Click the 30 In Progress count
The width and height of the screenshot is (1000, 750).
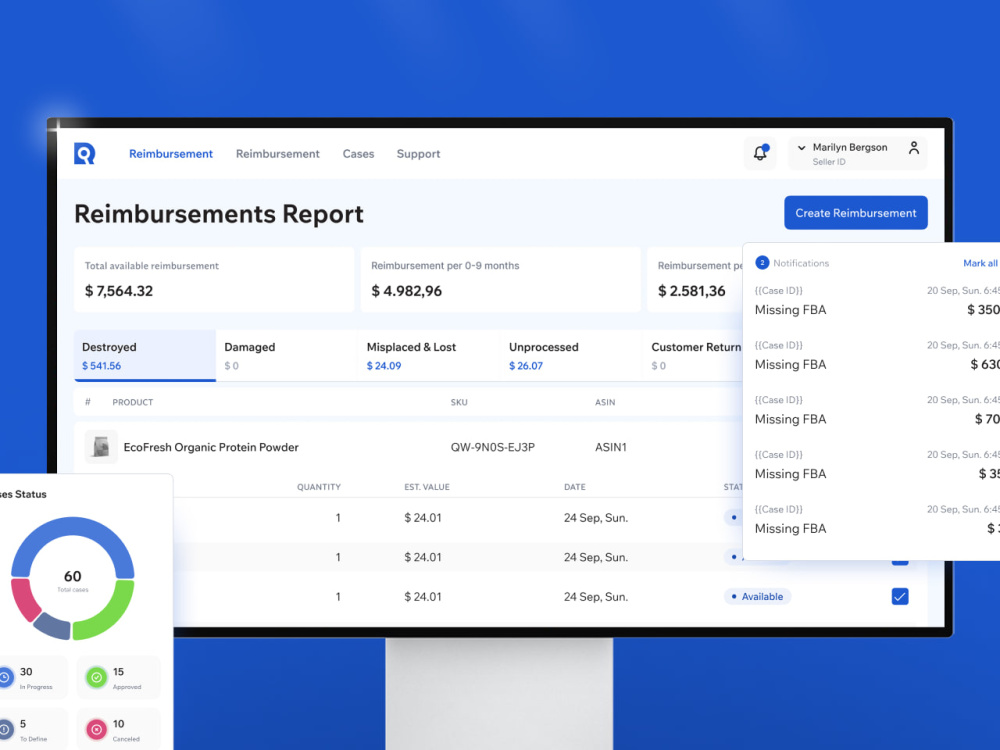26,672
